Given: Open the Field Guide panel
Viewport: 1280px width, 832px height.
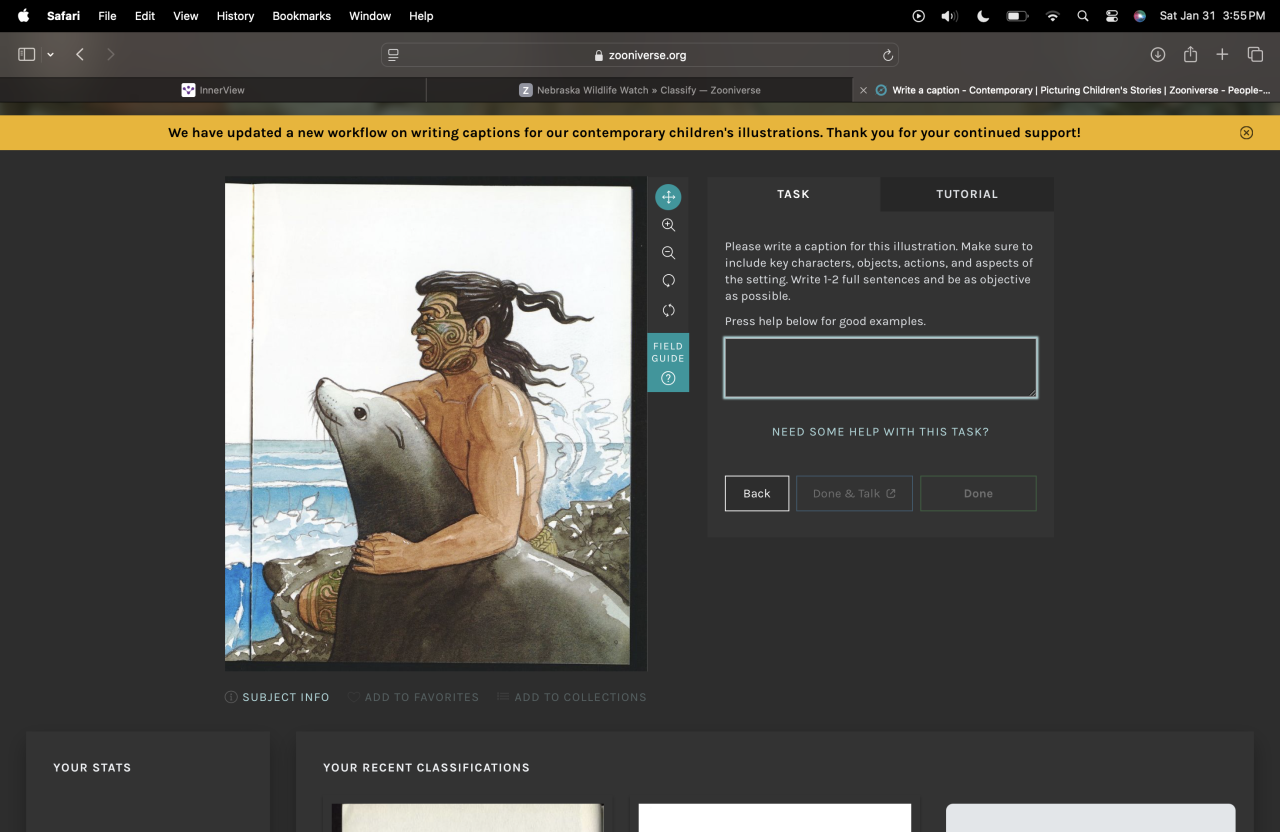Looking at the screenshot, I should point(668,362).
